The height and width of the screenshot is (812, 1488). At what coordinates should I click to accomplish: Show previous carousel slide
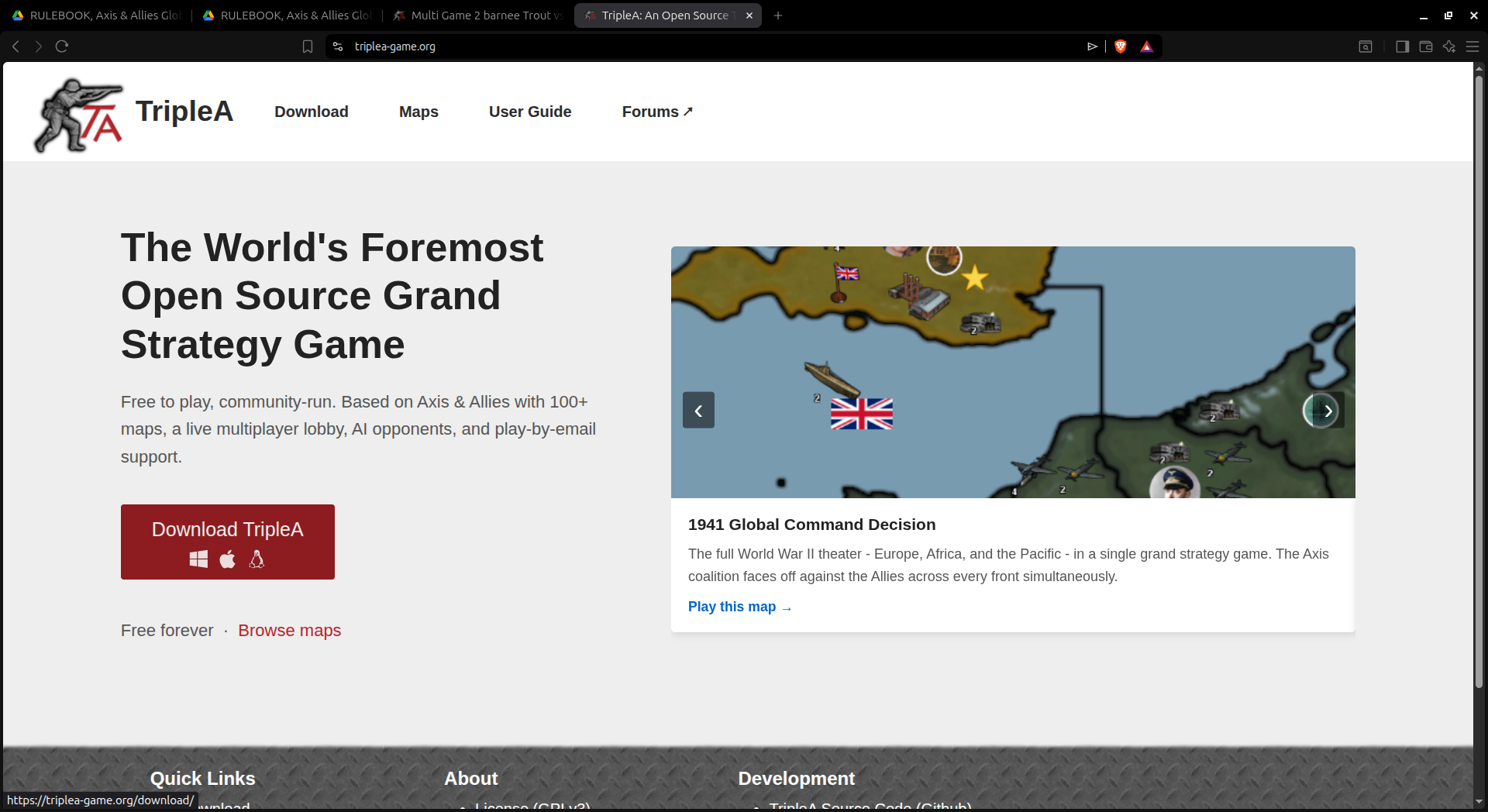point(698,410)
